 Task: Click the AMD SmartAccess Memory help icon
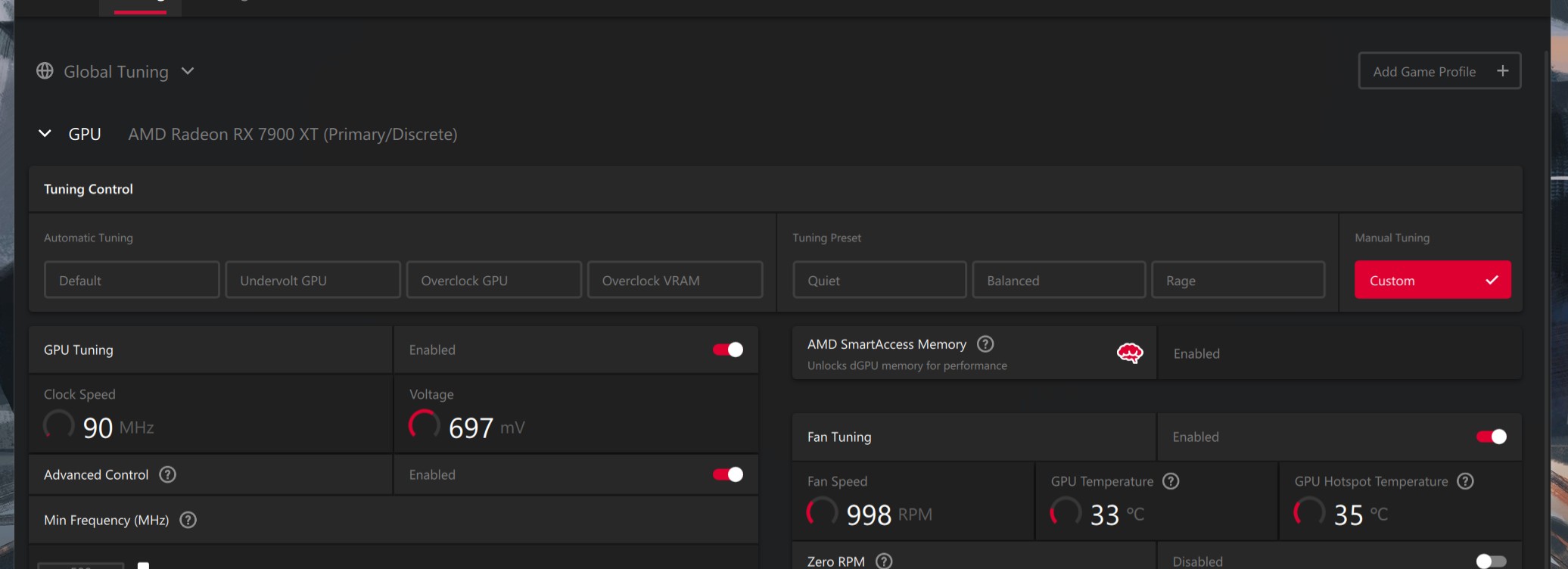[x=985, y=344]
